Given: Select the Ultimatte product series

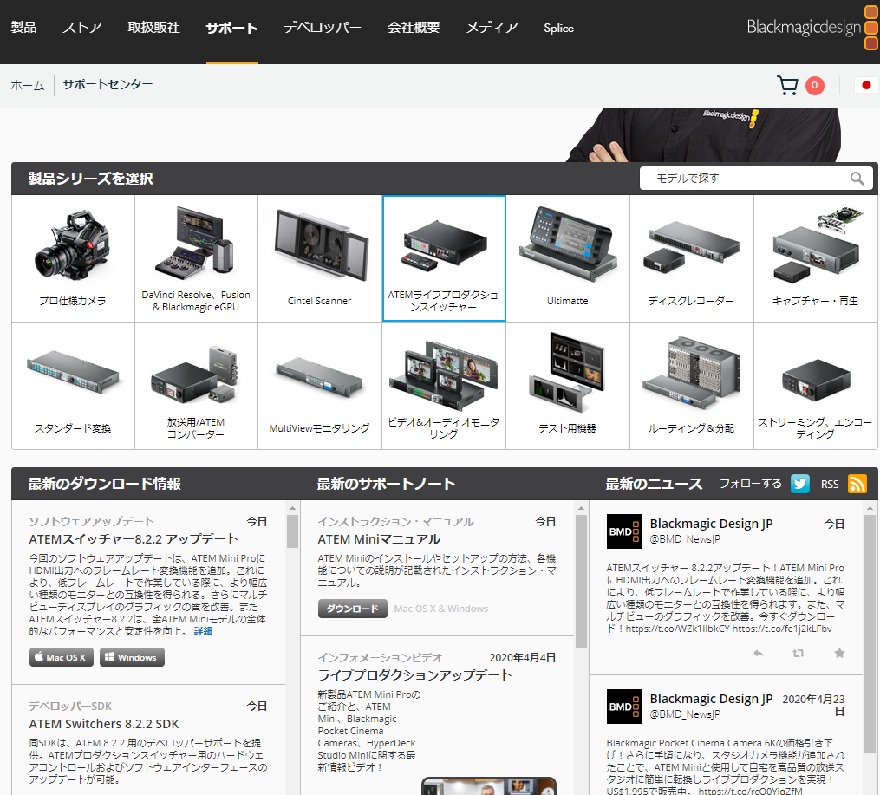Looking at the screenshot, I should click(567, 259).
